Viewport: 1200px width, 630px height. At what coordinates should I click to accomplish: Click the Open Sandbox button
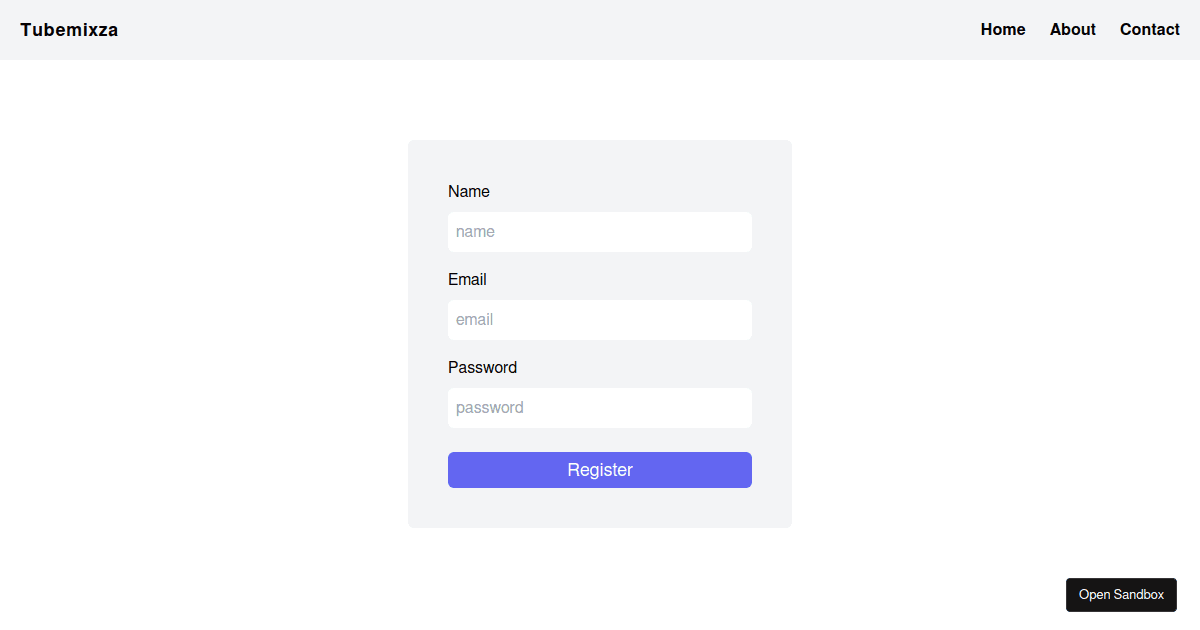(x=1121, y=595)
